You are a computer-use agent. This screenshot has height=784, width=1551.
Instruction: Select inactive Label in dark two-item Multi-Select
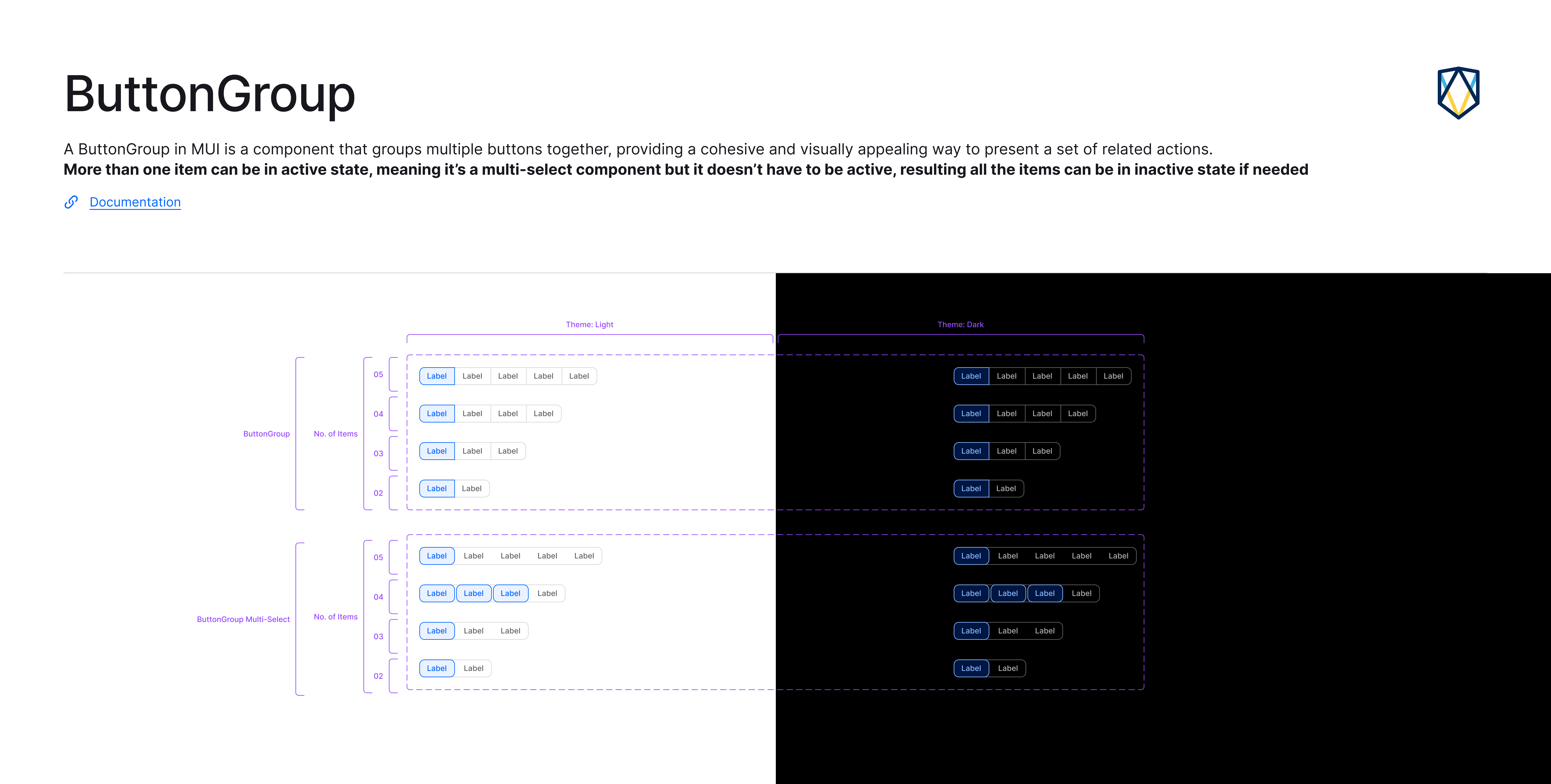tap(1008, 668)
